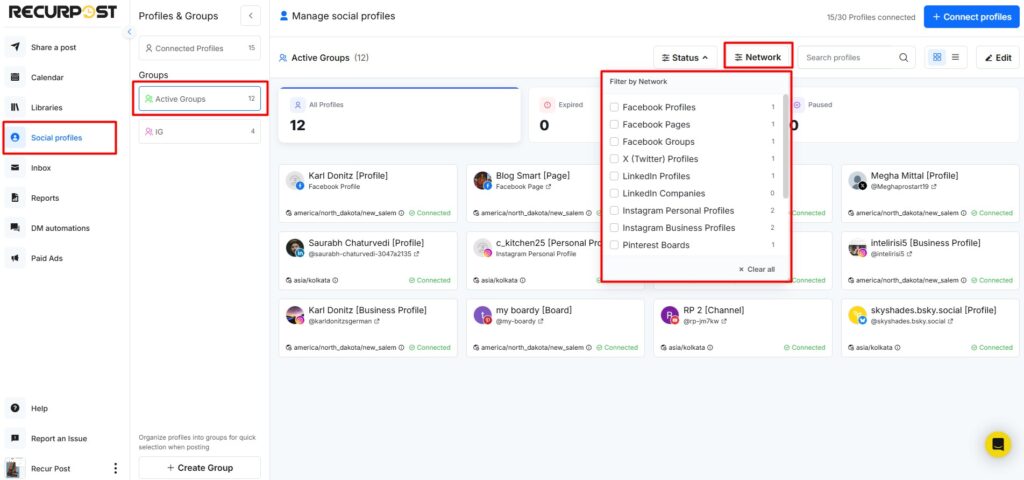Click my boardy [Board] avatar
Image resolution: width=1024 pixels, height=480 pixels.
tap(483, 315)
